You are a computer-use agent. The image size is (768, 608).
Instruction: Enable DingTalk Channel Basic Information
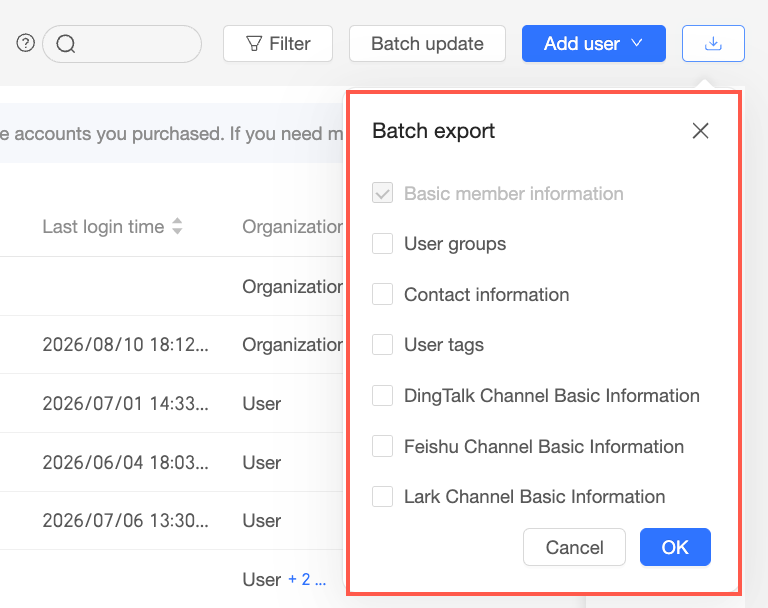(382, 395)
